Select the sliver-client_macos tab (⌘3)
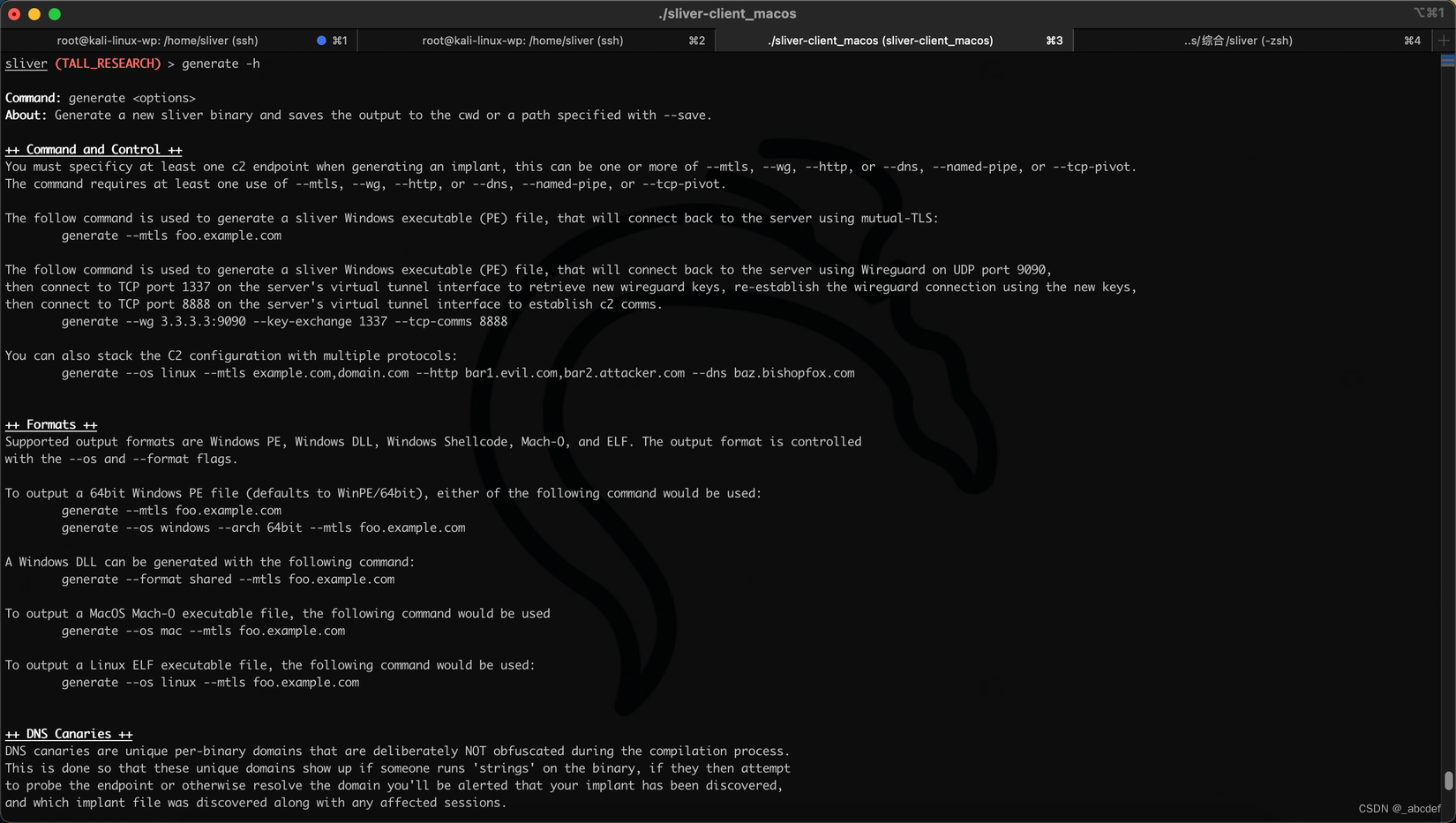The width and height of the screenshot is (1456, 823). [x=894, y=41]
